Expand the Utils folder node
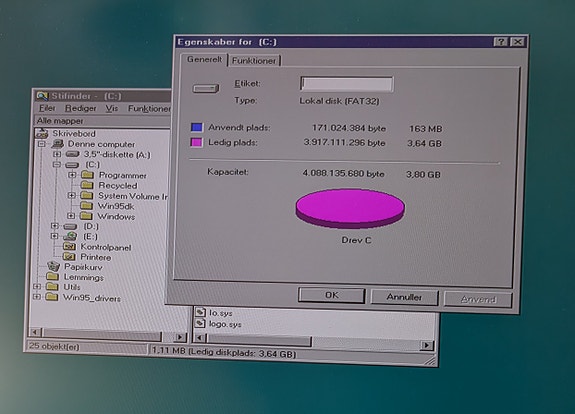575x414 pixels. (x=37, y=286)
